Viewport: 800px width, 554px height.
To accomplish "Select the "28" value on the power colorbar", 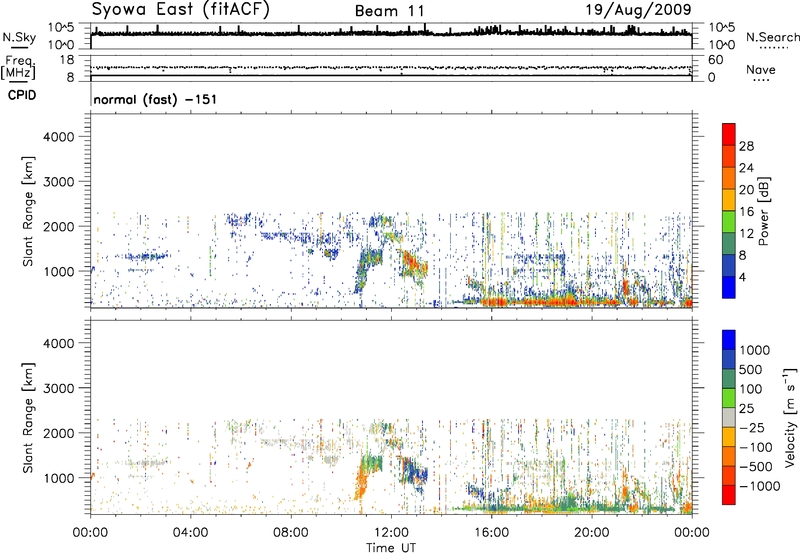I will [746, 146].
